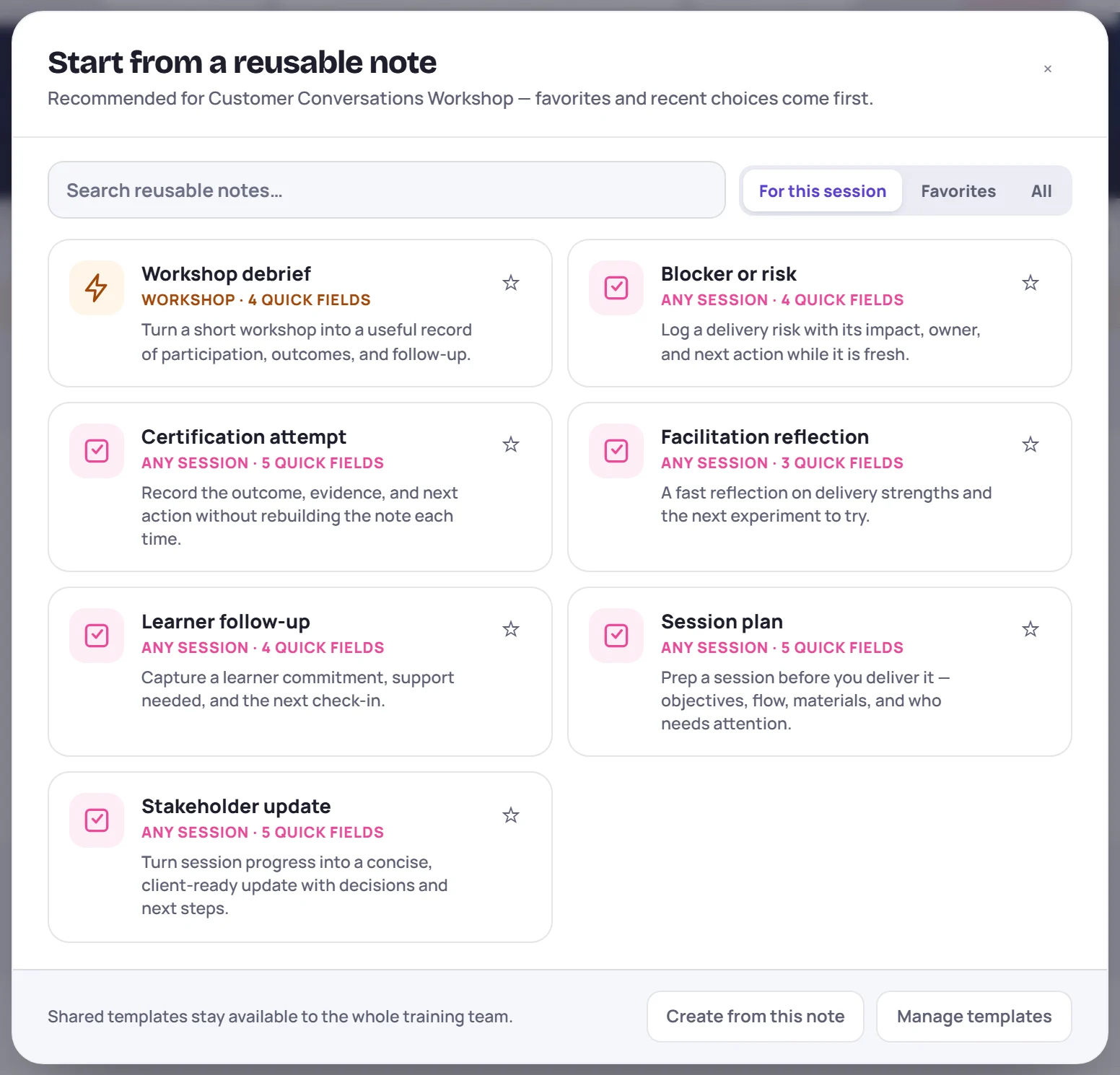Click the checkbox icon on Session plan
Viewport: 1120px width, 1075px height.
[616, 636]
